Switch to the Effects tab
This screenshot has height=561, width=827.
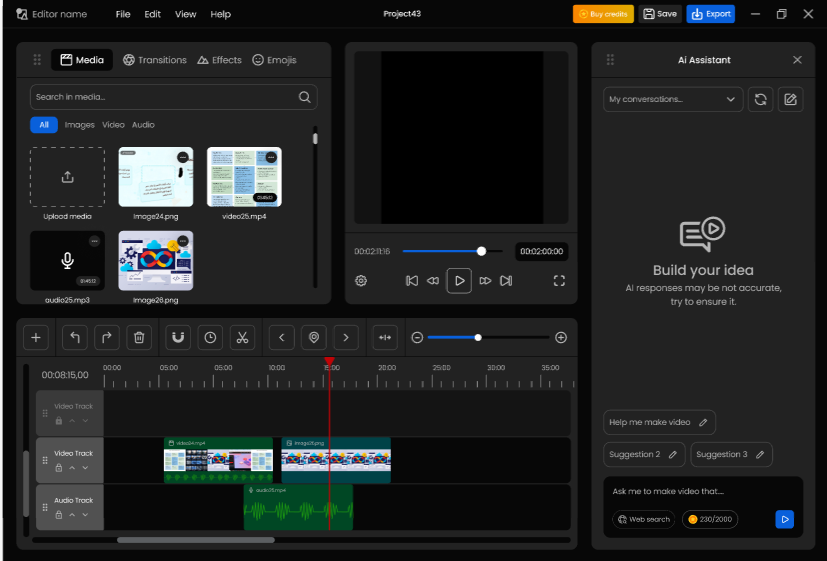pyautogui.click(x=219, y=60)
